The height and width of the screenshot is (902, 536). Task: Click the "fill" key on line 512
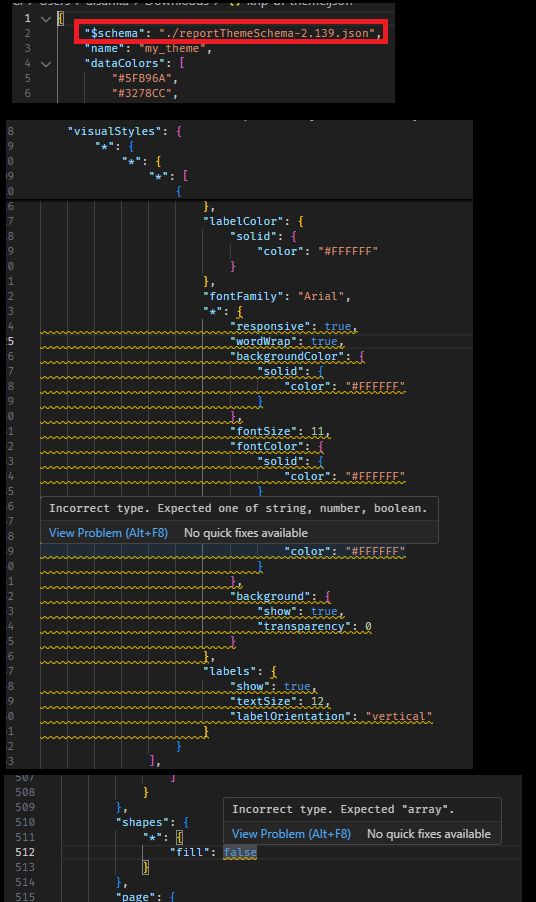click(189, 852)
